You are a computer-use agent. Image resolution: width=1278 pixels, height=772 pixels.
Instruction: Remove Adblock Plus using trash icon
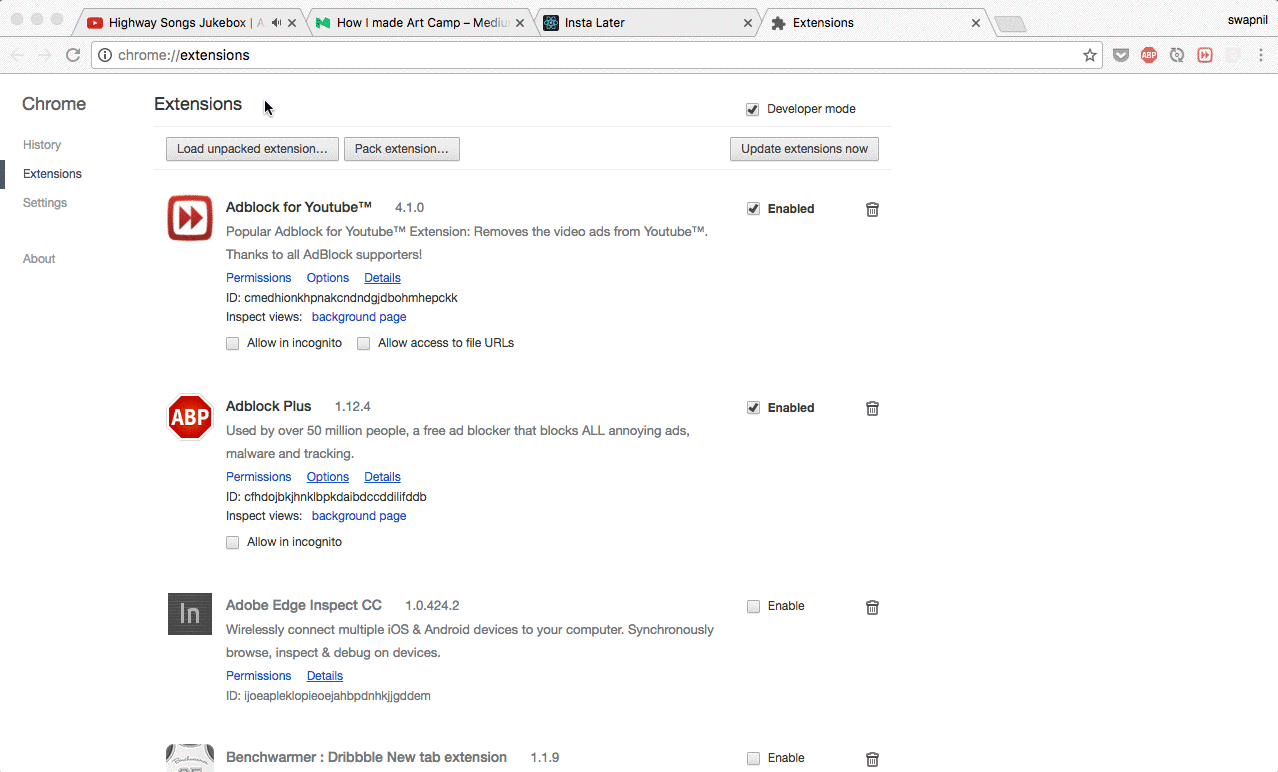click(872, 408)
